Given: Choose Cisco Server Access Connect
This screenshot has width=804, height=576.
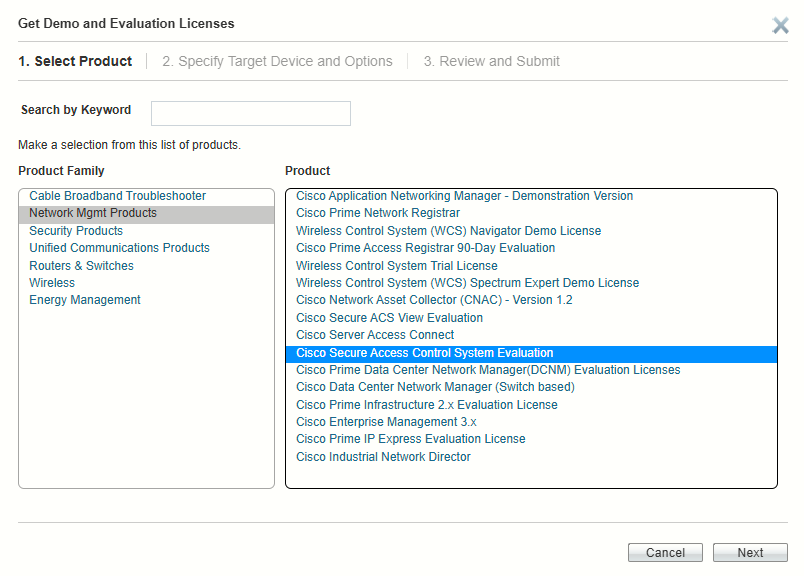Looking at the screenshot, I should click(531, 335).
